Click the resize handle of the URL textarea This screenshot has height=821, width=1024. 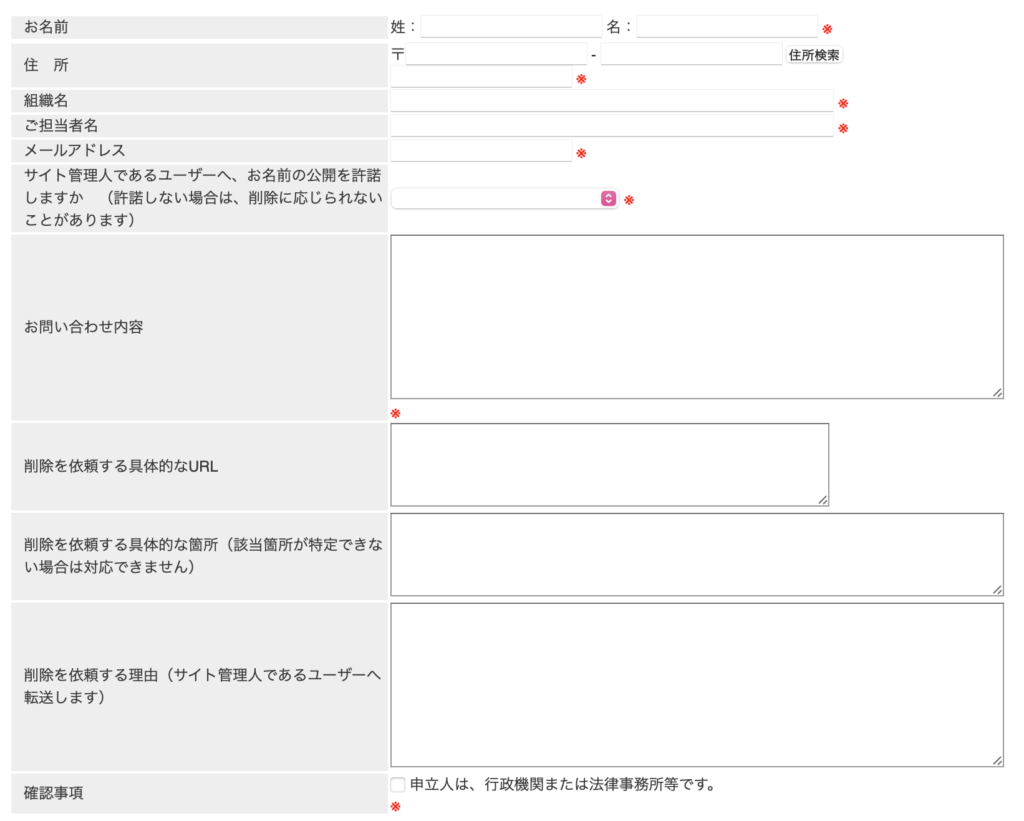click(x=823, y=498)
